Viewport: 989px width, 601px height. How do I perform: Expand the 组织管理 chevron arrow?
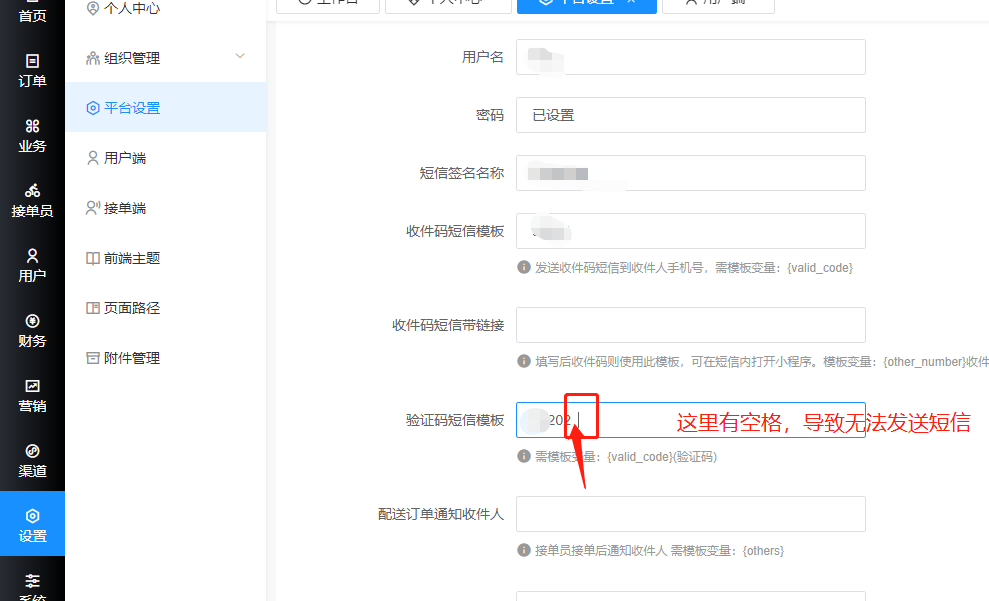pyautogui.click(x=240, y=56)
